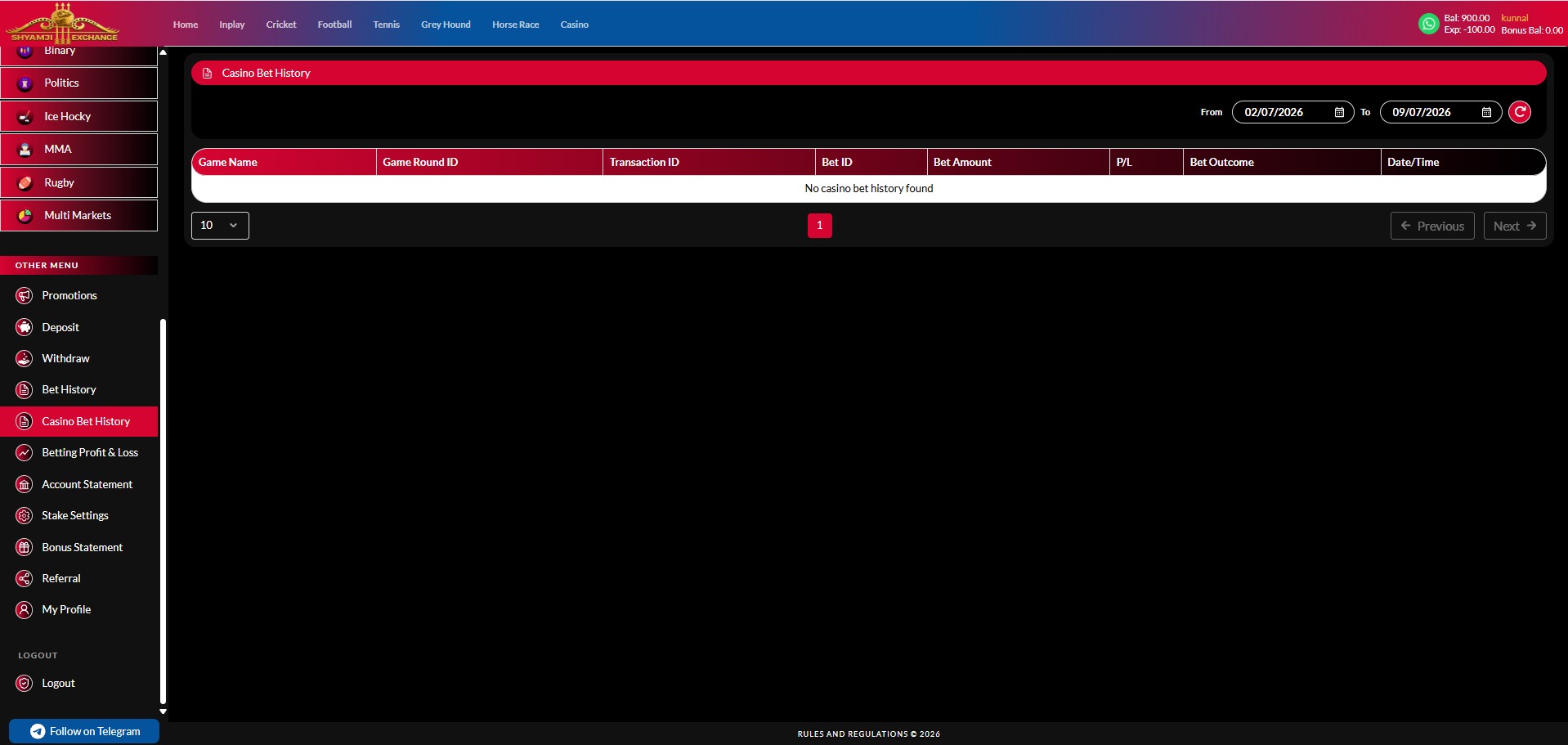
Task: Click sidebar scroll down arrow
Action: click(x=163, y=711)
